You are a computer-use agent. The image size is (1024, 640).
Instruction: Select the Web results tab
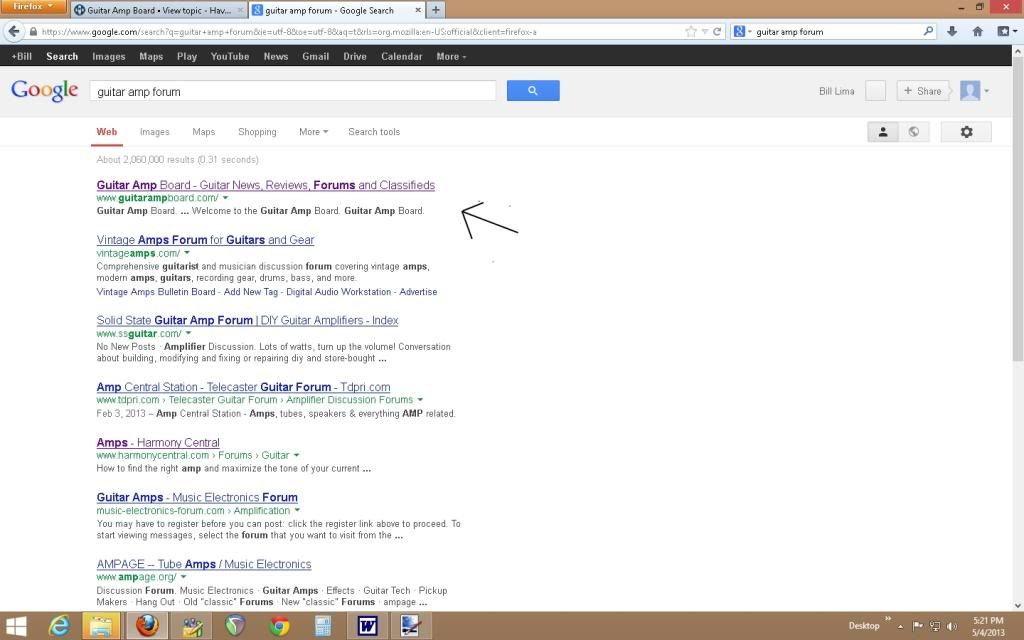pos(107,132)
